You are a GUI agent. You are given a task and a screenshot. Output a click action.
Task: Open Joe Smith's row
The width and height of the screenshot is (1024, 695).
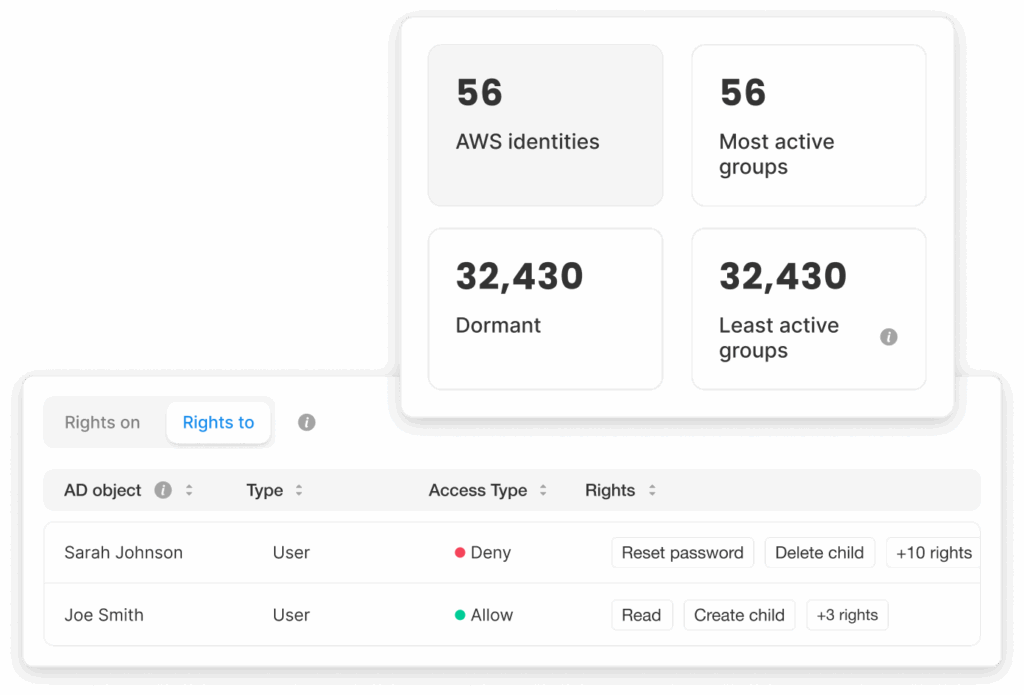coord(104,615)
